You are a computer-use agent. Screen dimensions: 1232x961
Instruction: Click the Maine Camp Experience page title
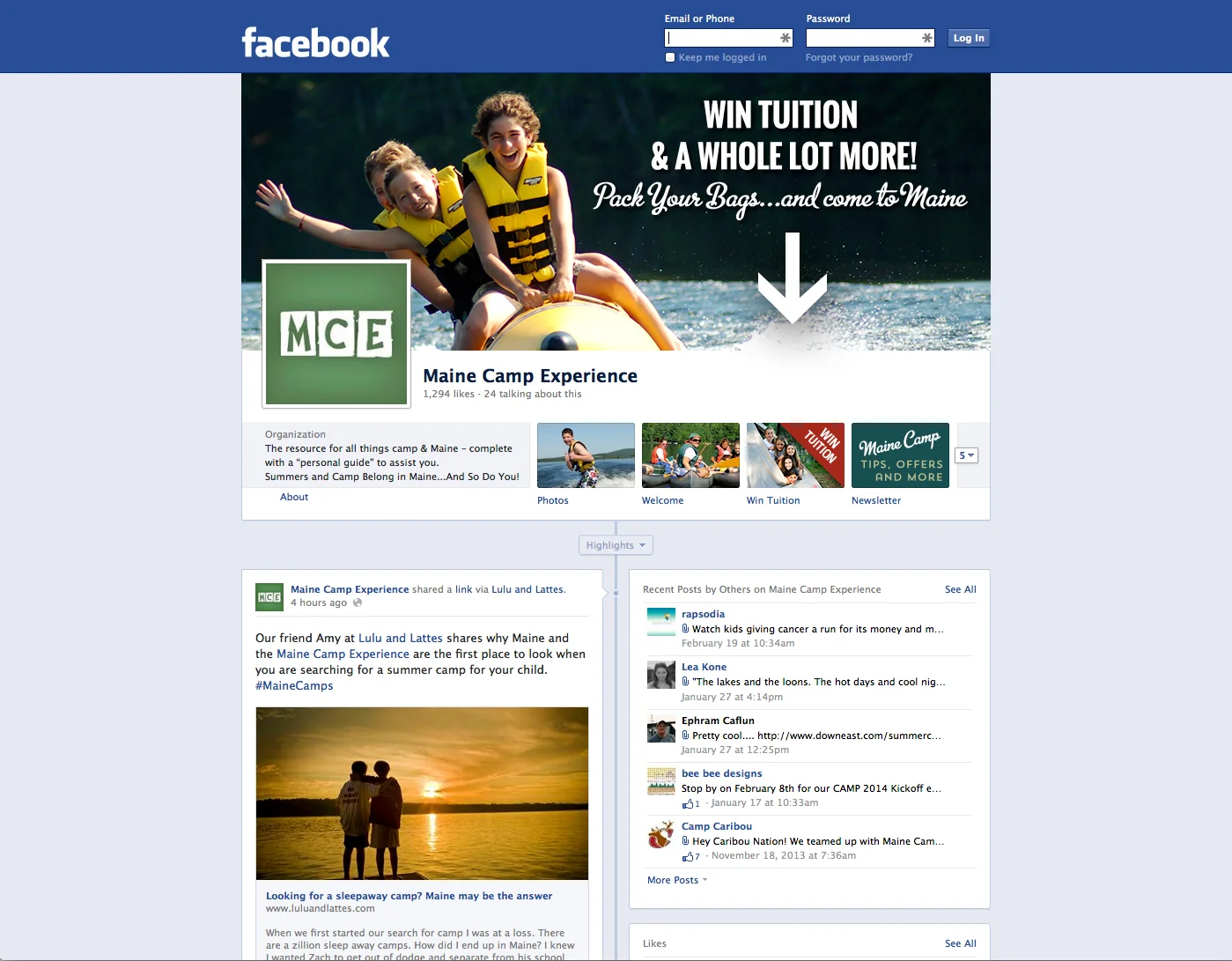(x=530, y=376)
